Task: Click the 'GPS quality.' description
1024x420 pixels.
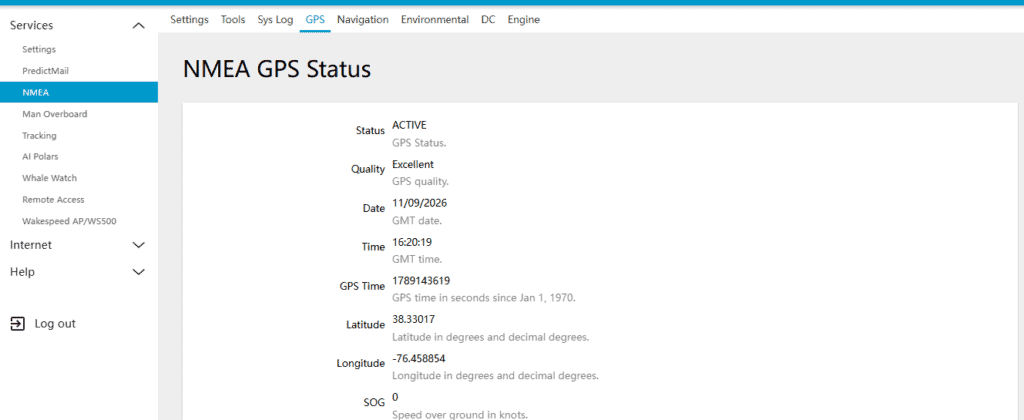Action: 421,182
